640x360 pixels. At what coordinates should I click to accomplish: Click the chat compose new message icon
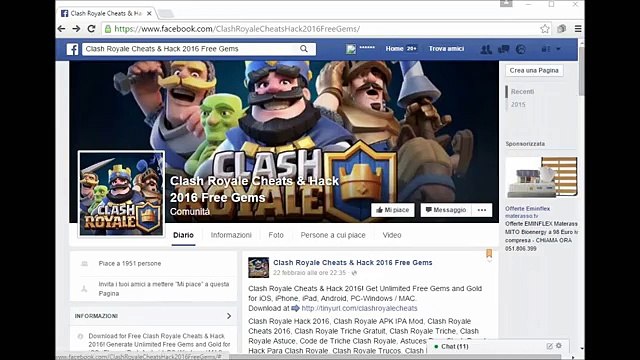549,346
